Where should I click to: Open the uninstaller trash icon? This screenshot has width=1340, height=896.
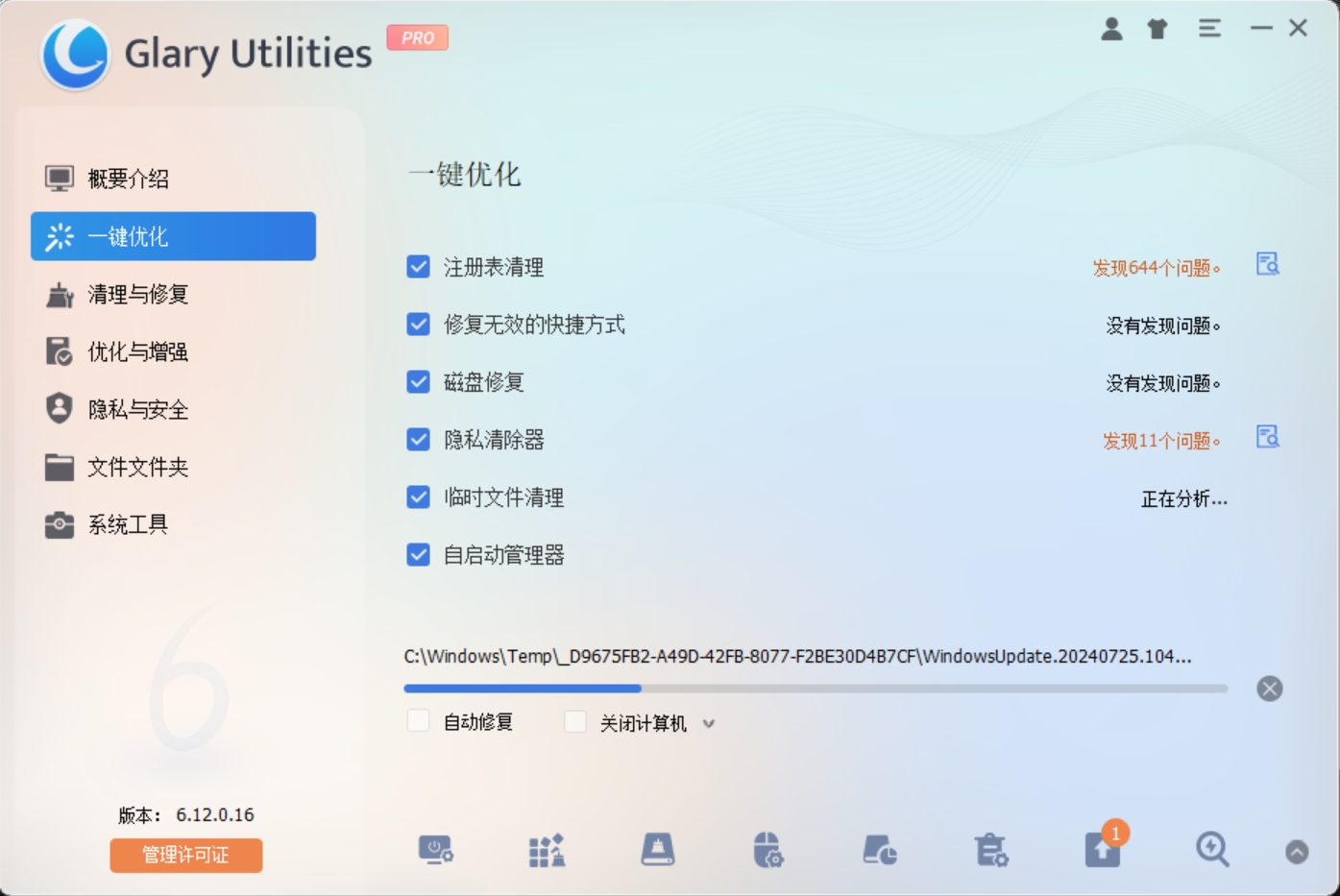click(992, 850)
